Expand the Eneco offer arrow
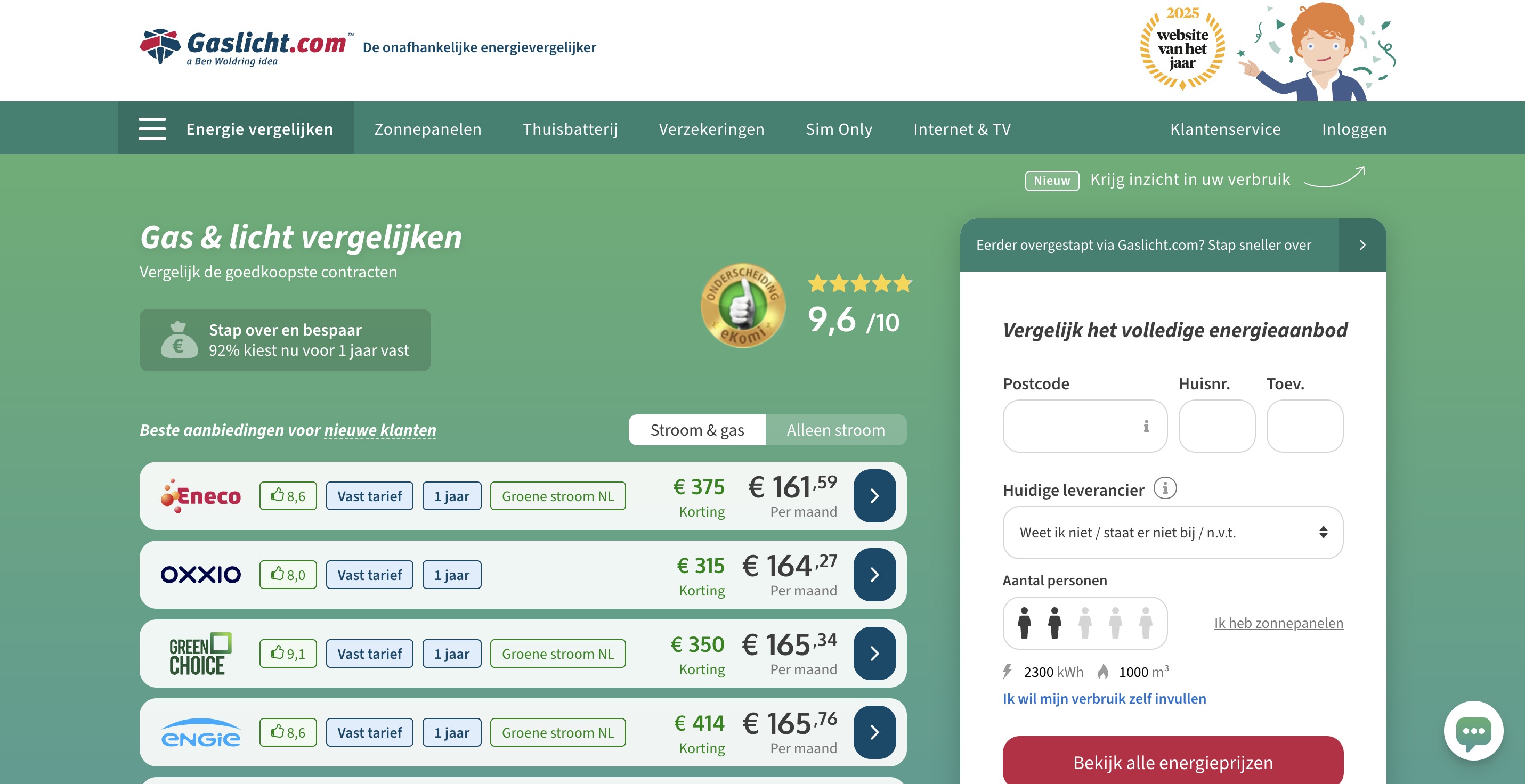 [874, 496]
